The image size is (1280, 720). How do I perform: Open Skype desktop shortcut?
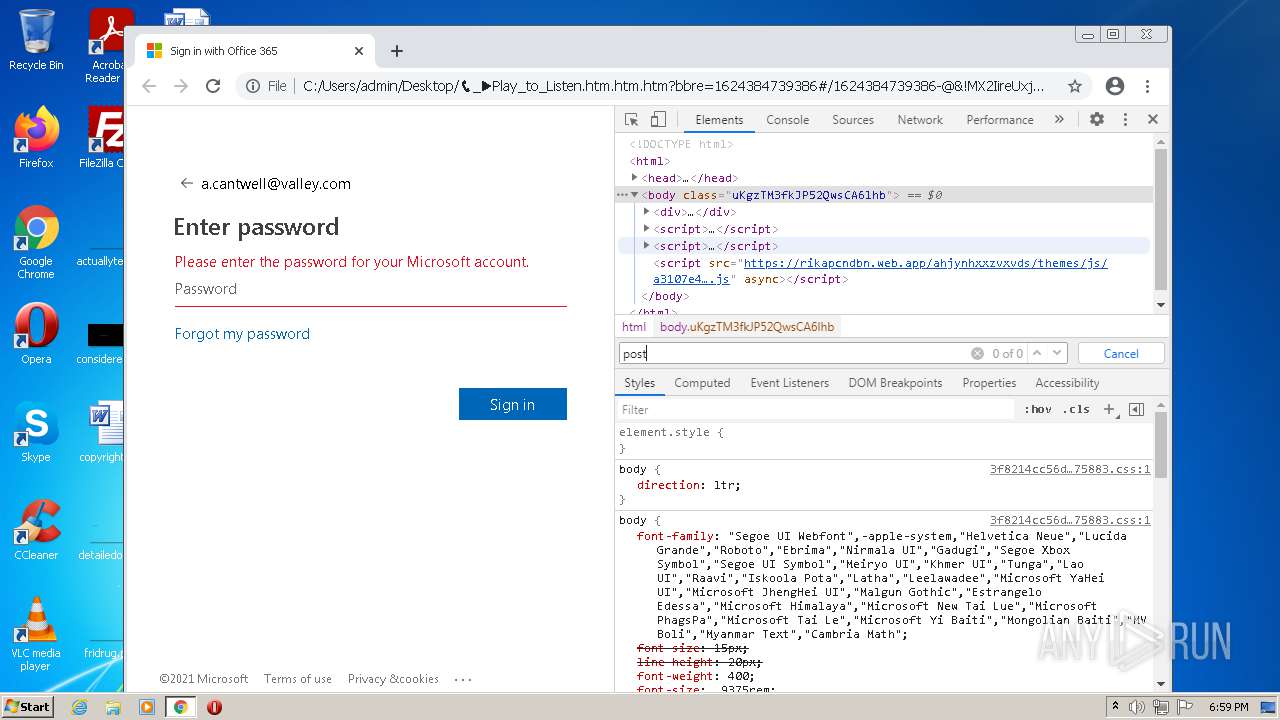(x=36, y=431)
